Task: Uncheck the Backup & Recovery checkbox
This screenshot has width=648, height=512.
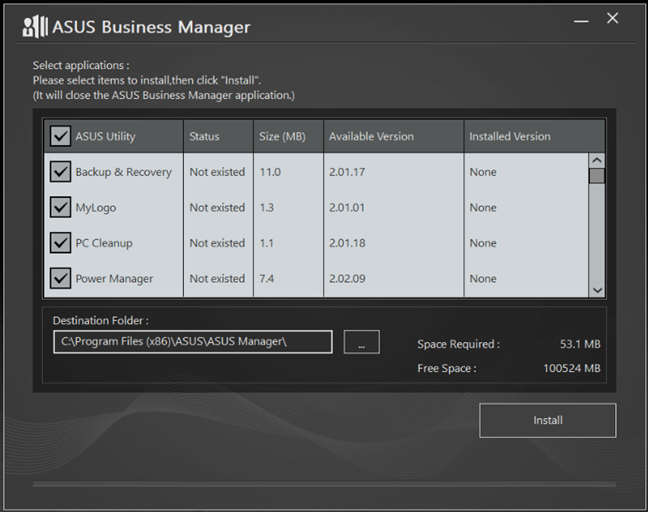Action: (x=60, y=171)
